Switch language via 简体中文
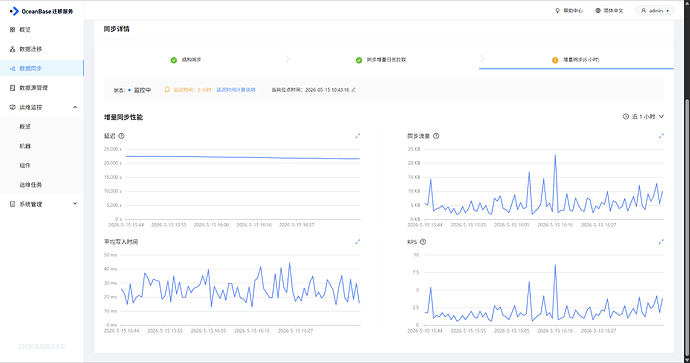 coord(613,11)
